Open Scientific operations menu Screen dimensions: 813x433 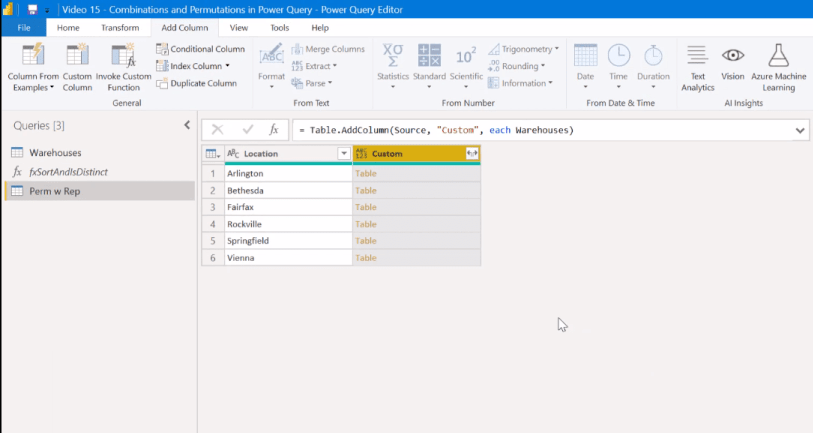click(x=466, y=67)
